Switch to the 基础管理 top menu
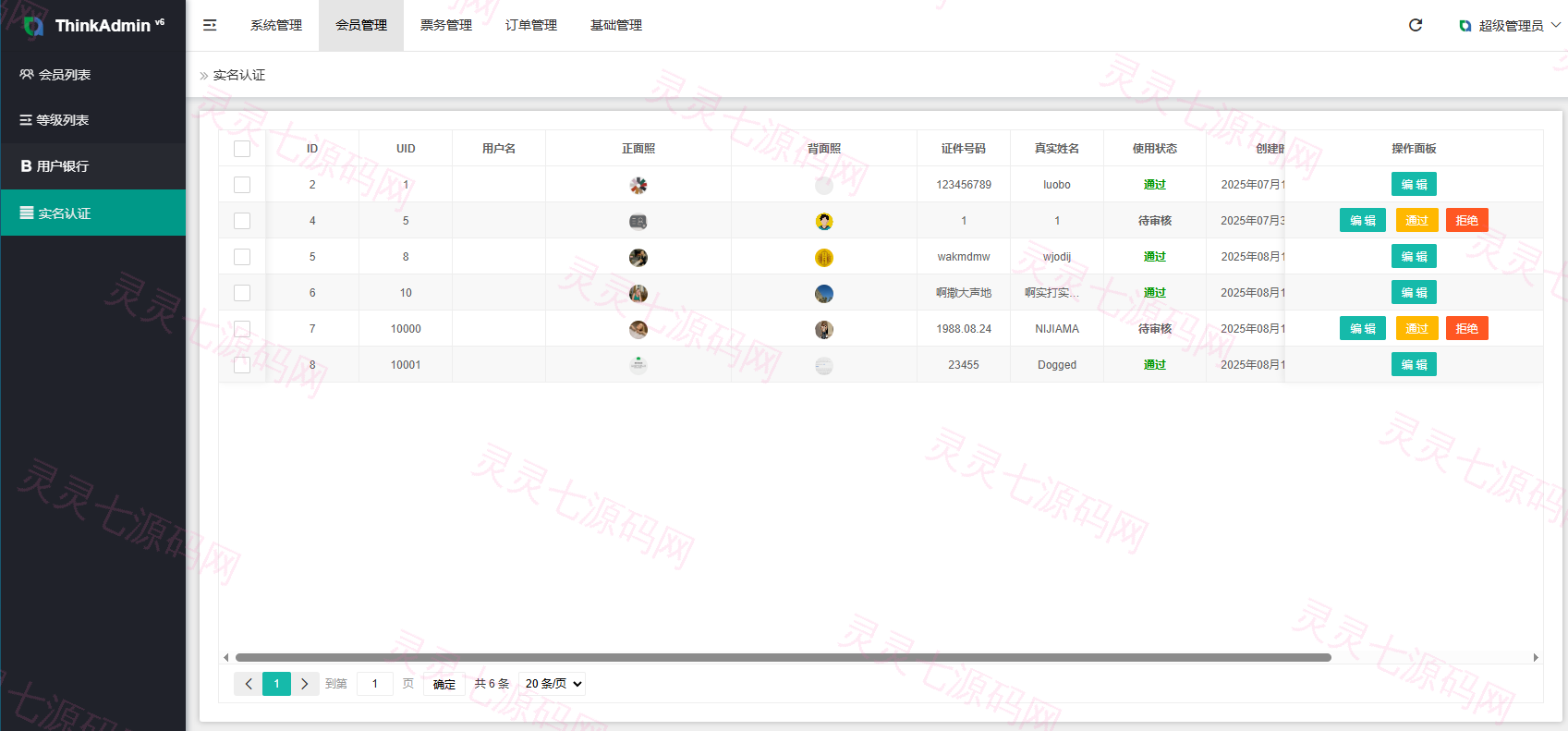This screenshot has width=1568, height=731. tap(616, 25)
